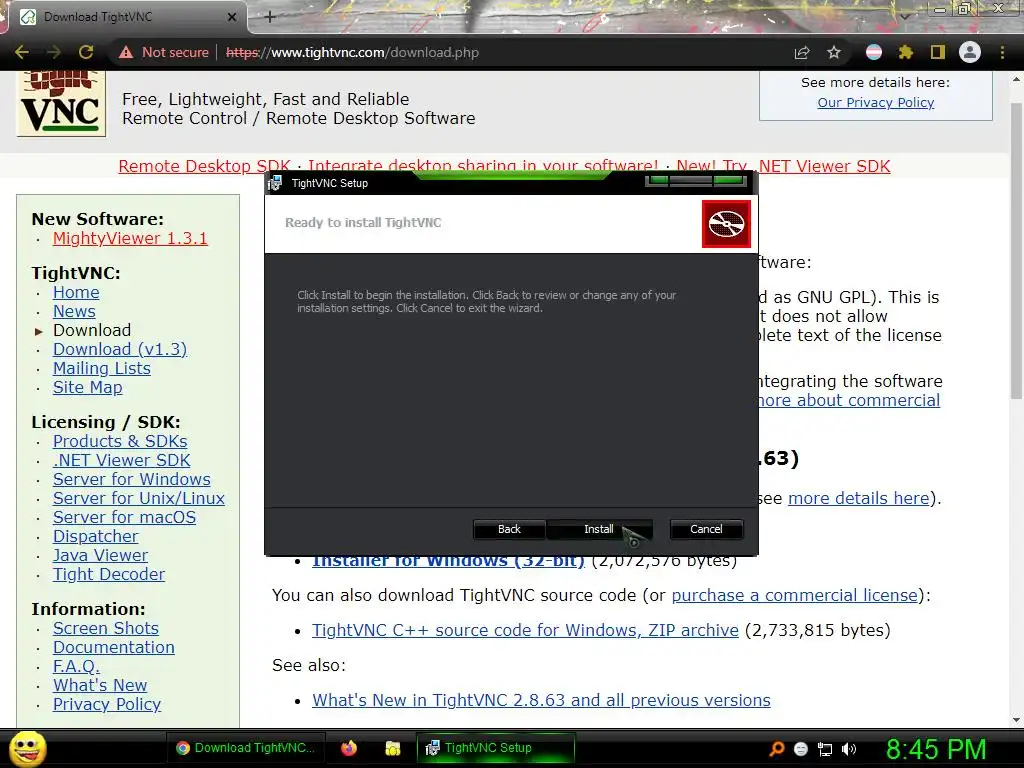The height and width of the screenshot is (768, 1024).
Task: Open the Chrome profile avatar
Action: (x=970, y=52)
